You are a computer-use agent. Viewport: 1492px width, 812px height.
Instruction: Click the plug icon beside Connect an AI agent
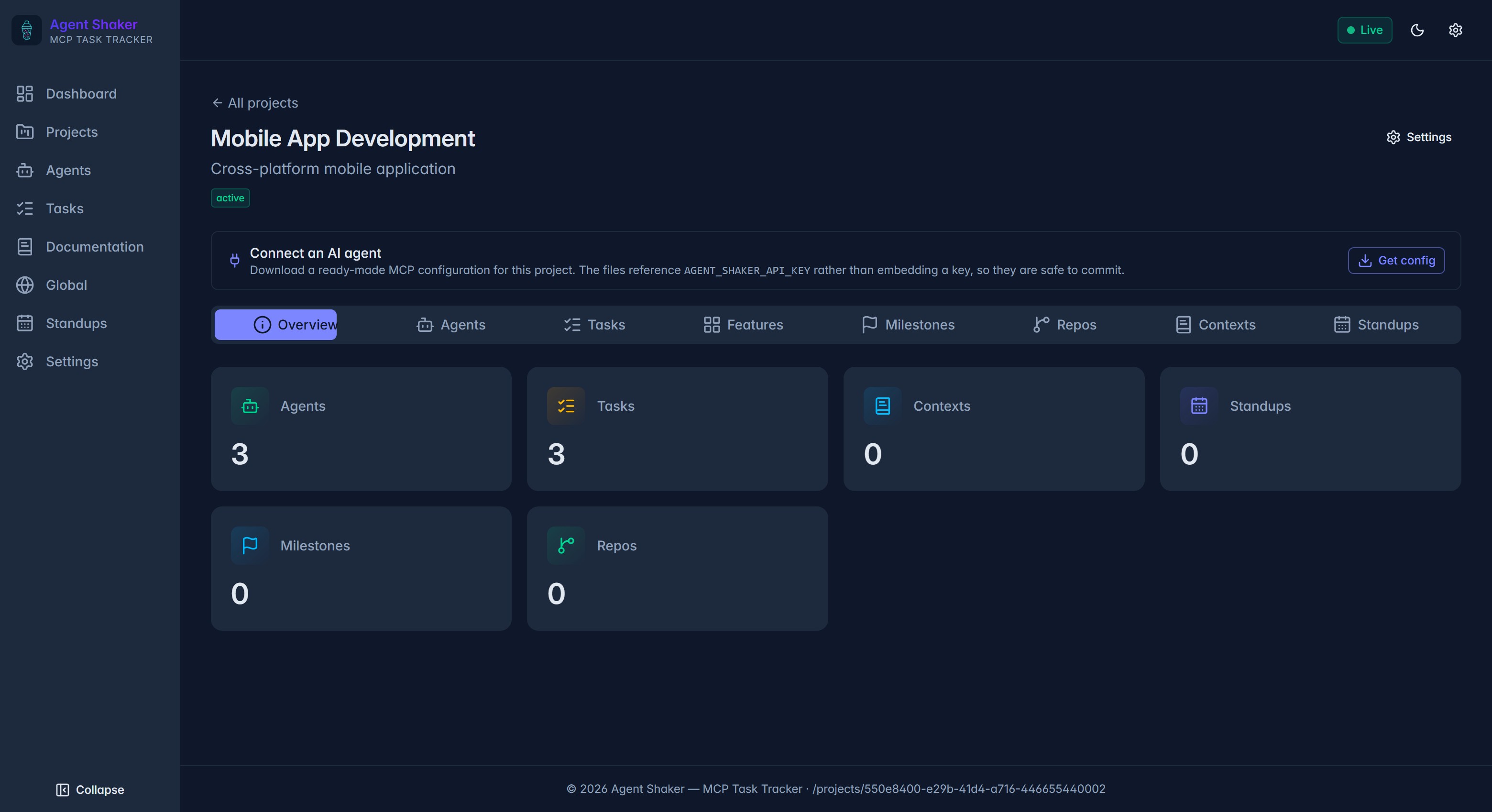click(x=235, y=261)
